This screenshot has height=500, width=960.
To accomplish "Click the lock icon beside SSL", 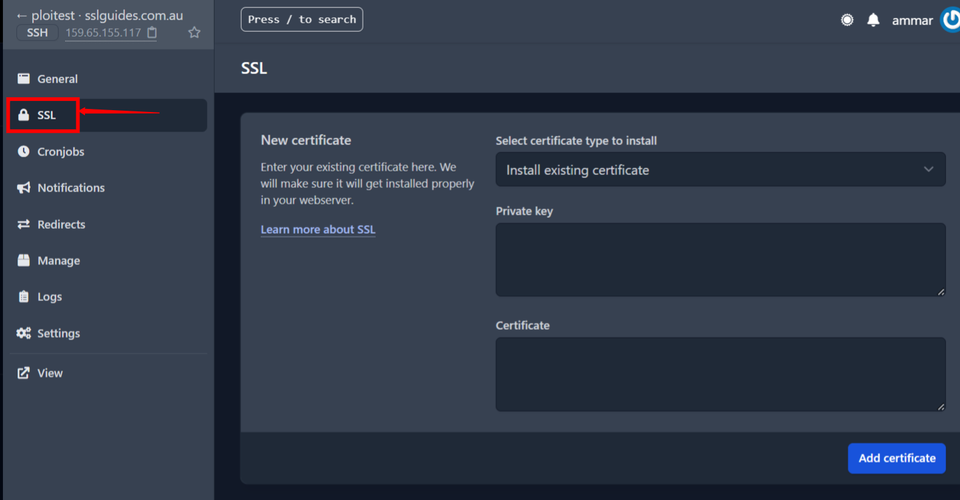I will tap(24, 115).
